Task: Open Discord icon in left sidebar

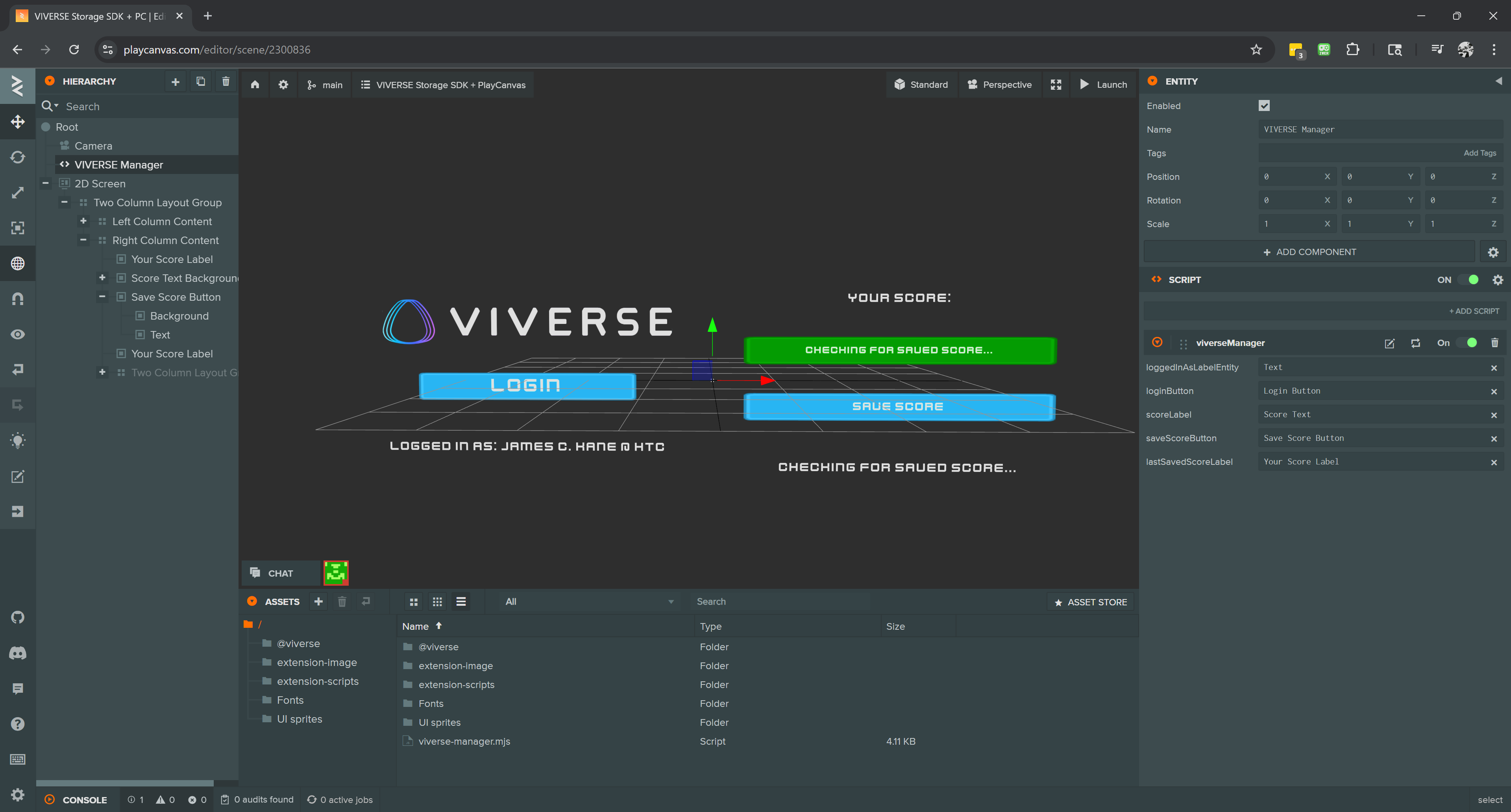Action: point(18,653)
